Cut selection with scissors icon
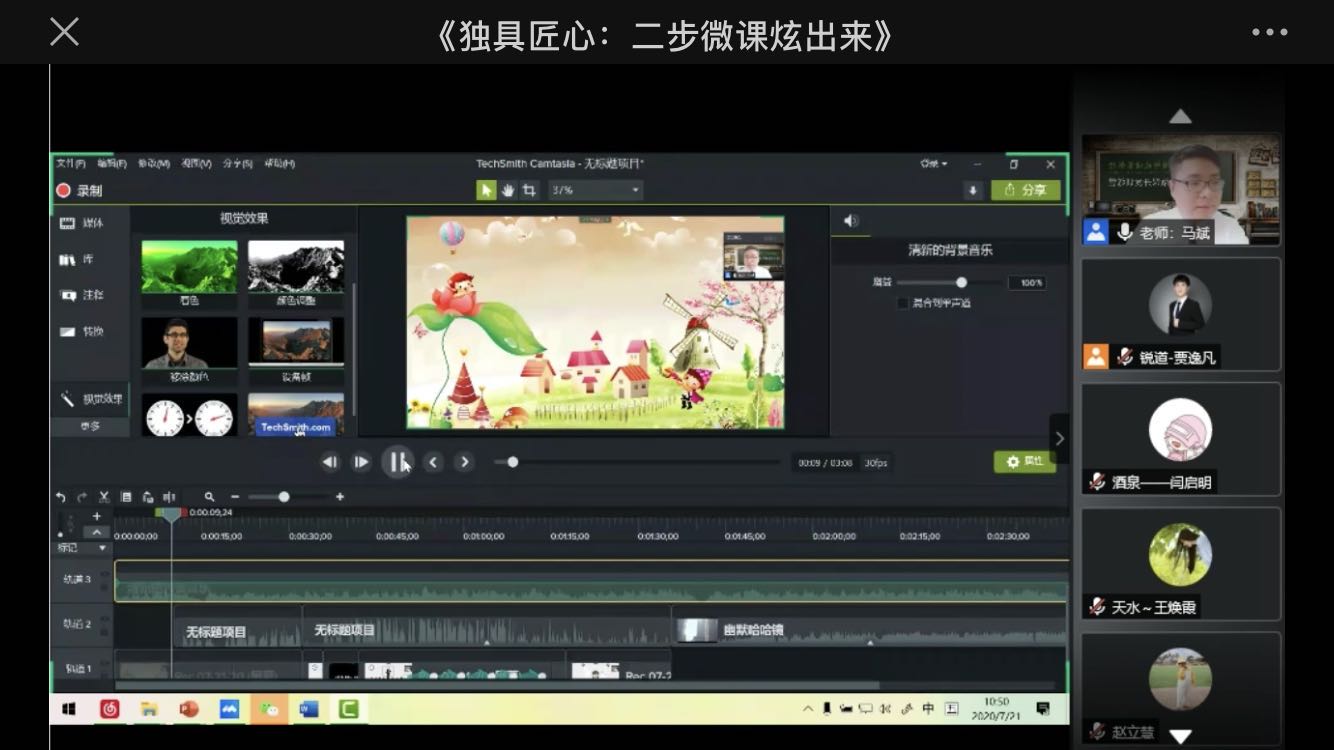1334x750 pixels. click(x=103, y=496)
